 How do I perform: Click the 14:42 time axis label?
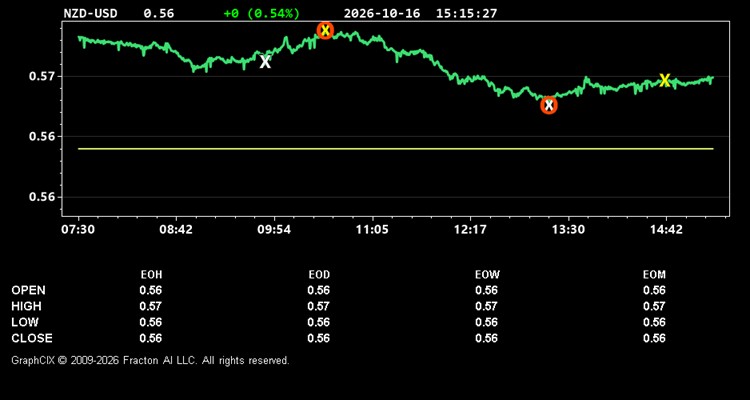pos(665,229)
